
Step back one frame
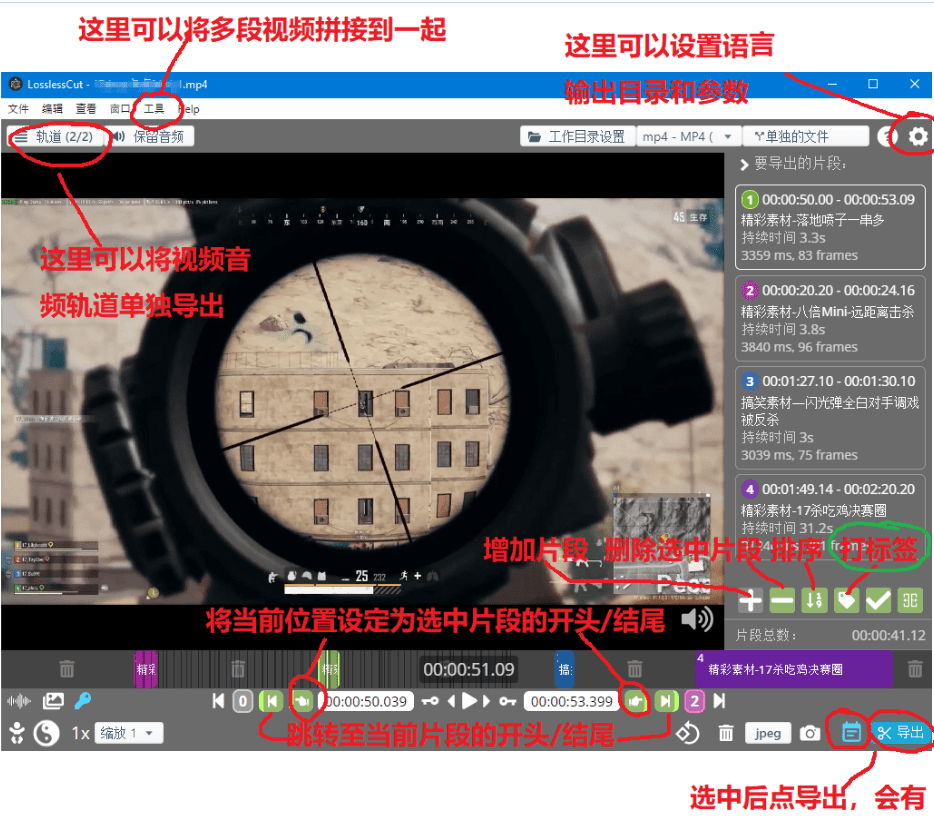pos(452,701)
